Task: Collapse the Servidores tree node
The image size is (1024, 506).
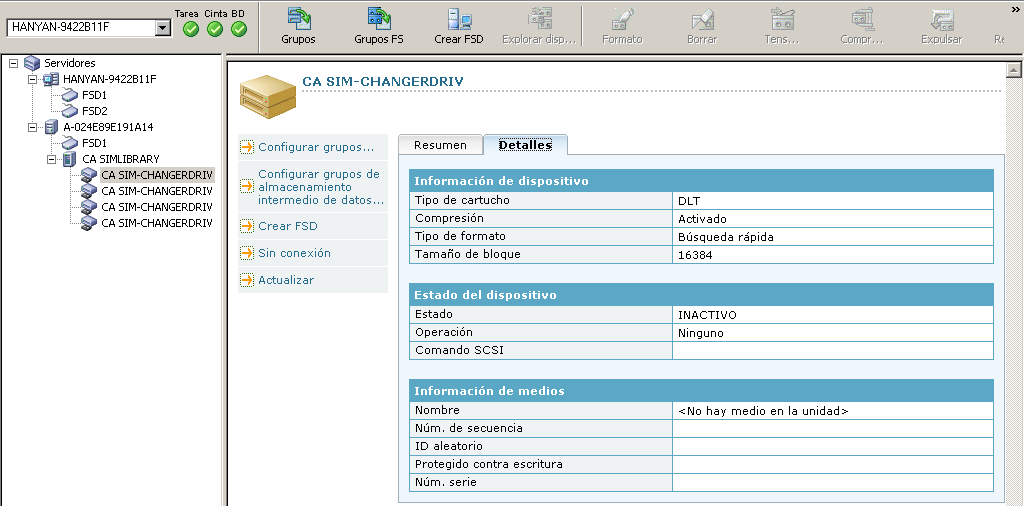Action: (13, 63)
